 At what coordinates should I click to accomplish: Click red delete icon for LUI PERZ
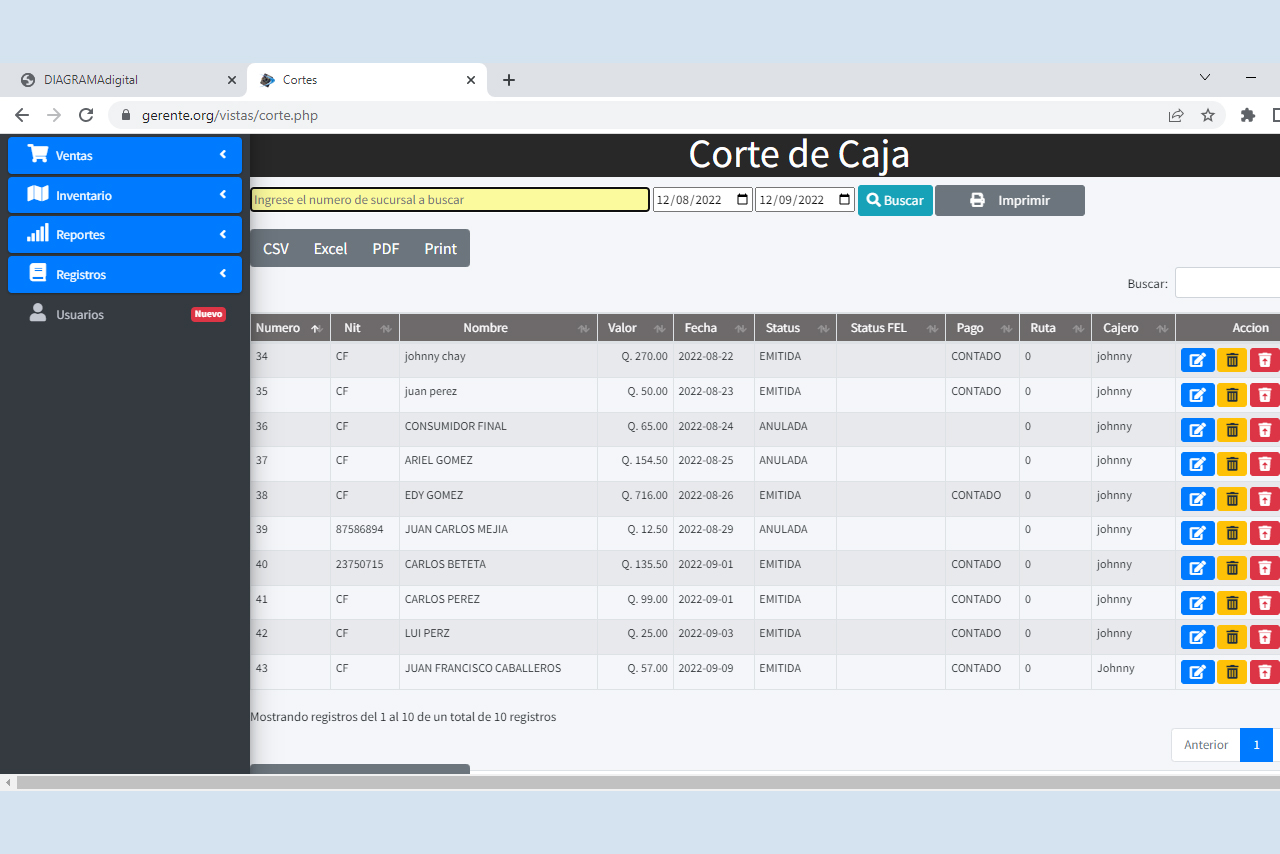[1265, 637]
